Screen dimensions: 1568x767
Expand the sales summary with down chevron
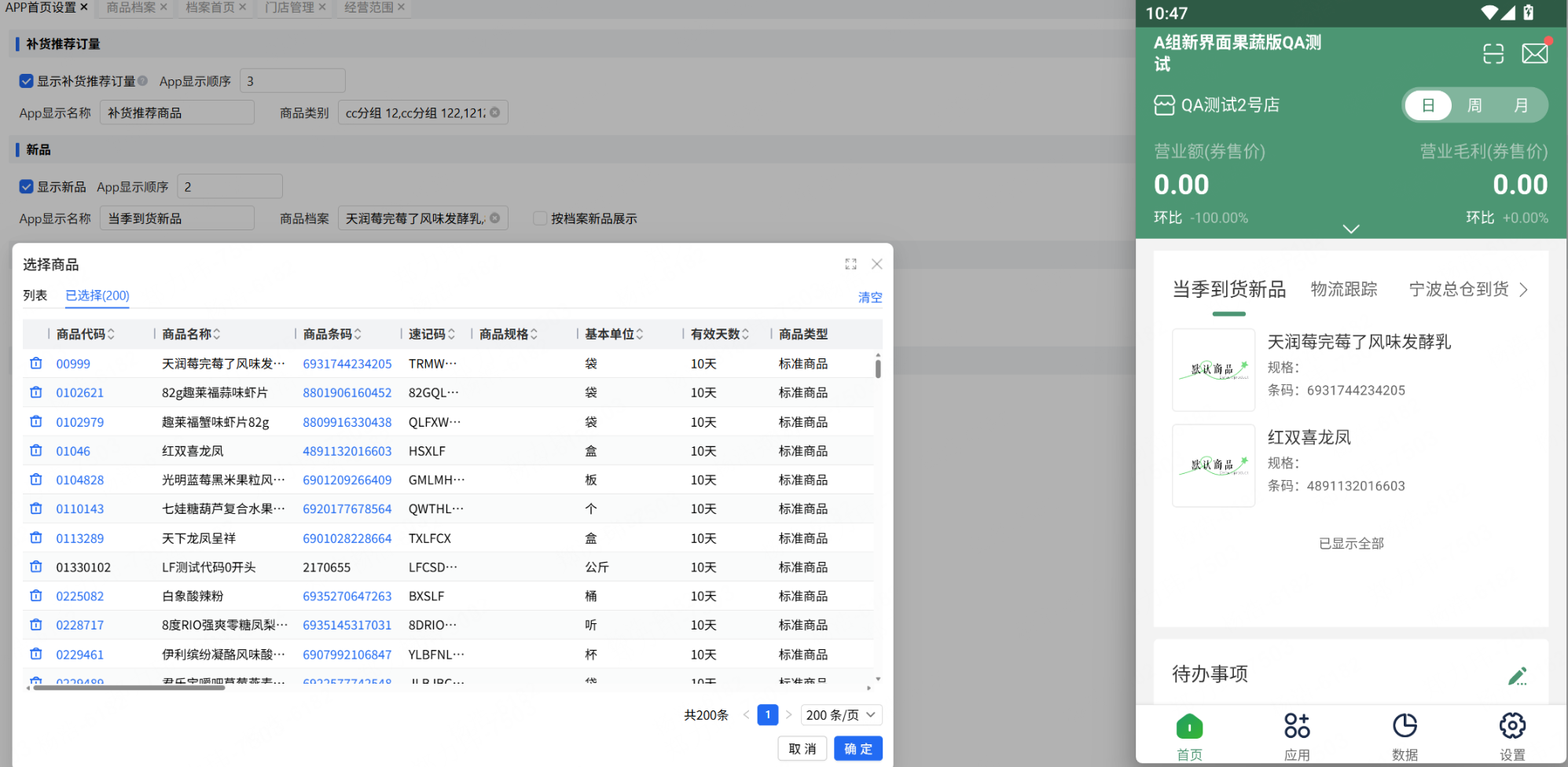(x=1351, y=229)
